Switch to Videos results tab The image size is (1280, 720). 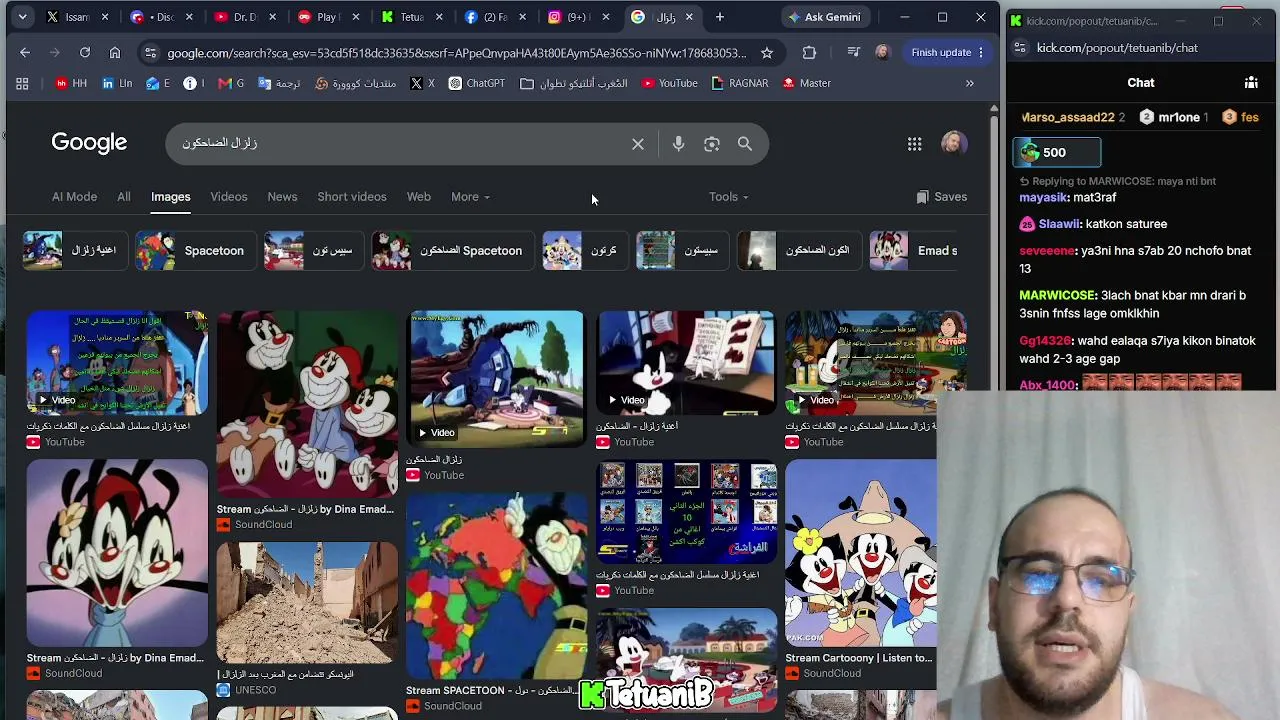tap(229, 197)
